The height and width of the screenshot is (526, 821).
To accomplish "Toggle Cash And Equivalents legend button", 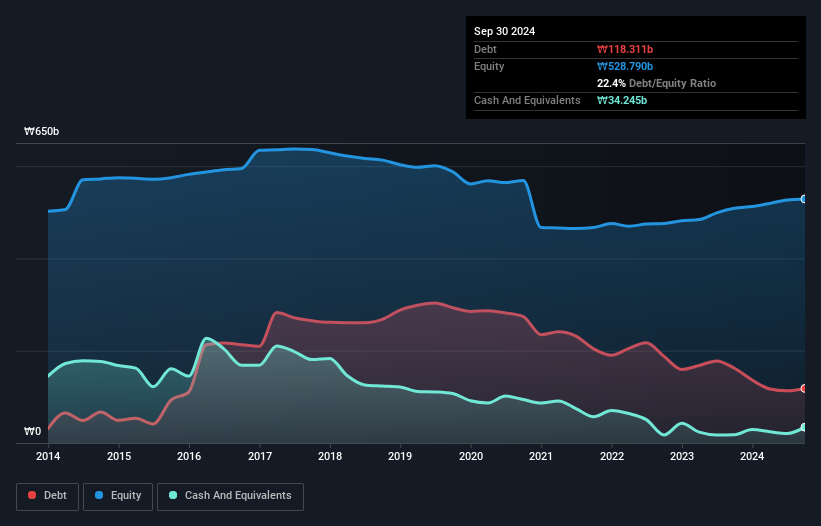I will click(230, 495).
